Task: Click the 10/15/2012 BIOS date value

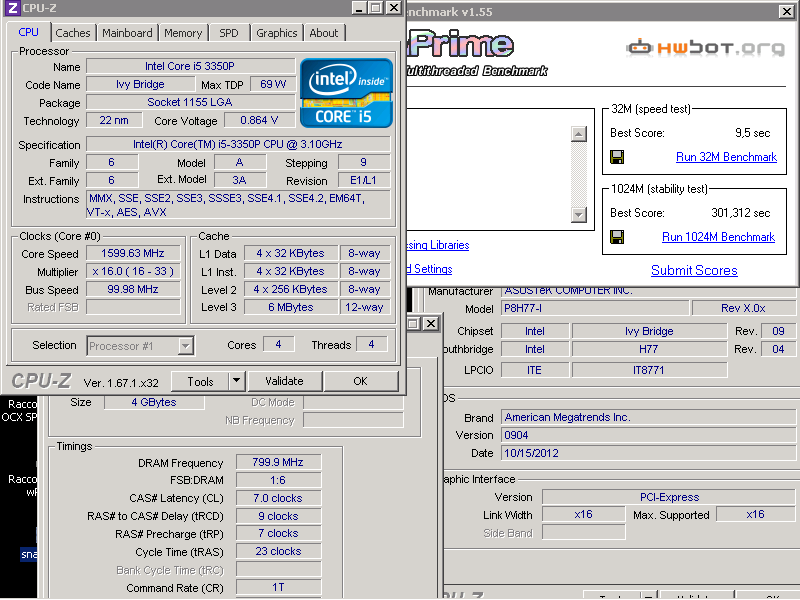Action: [x=648, y=453]
